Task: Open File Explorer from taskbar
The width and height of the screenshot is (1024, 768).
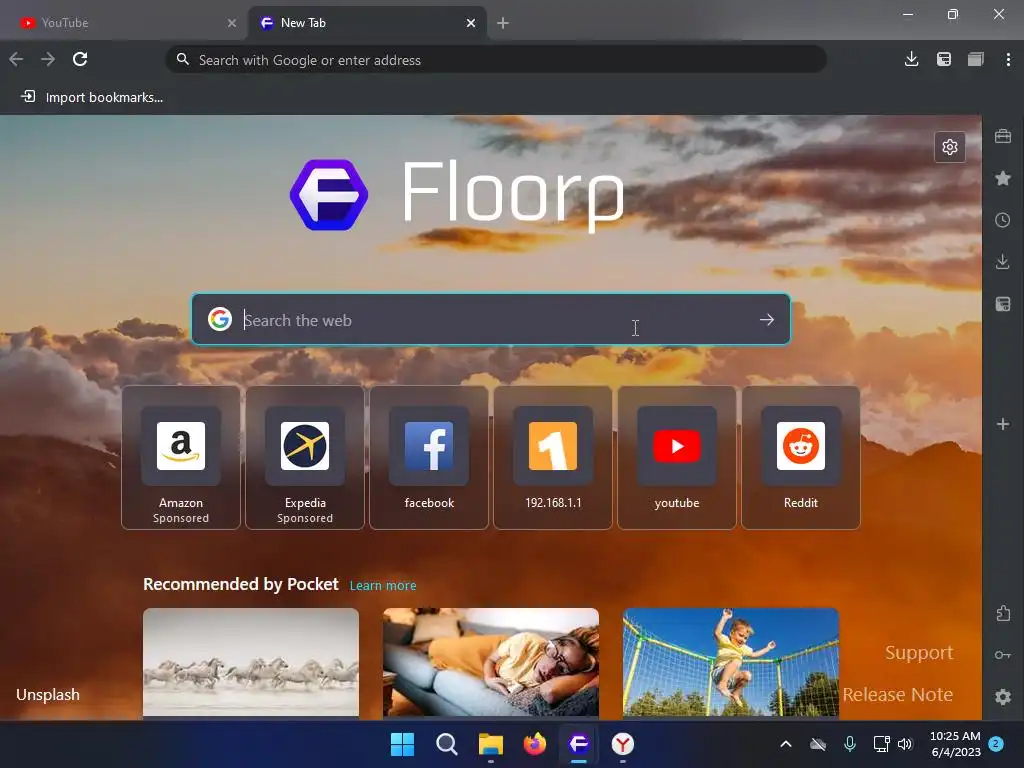Action: 490,744
